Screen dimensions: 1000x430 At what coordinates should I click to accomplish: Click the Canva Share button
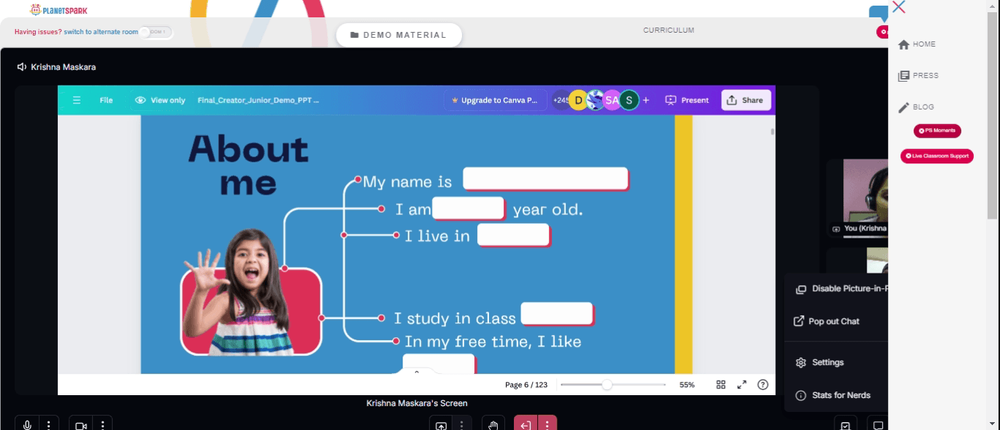(x=746, y=100)
